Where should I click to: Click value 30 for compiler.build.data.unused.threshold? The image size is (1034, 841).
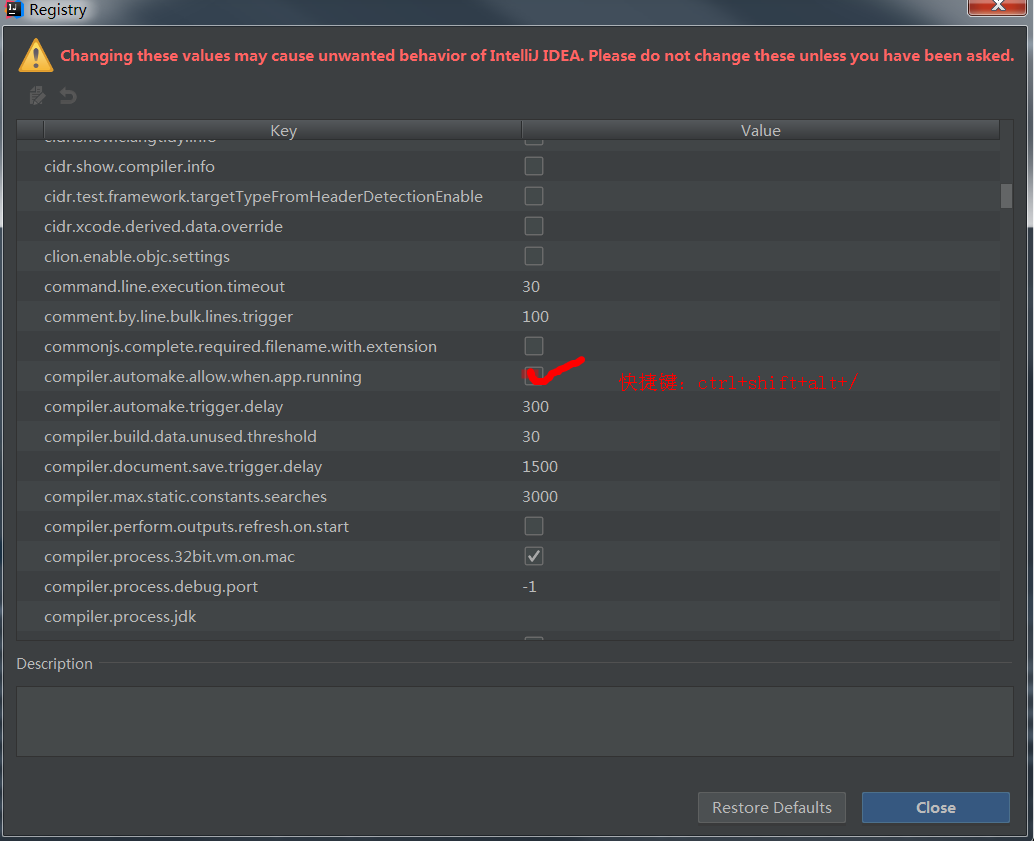tap(531, 437)
